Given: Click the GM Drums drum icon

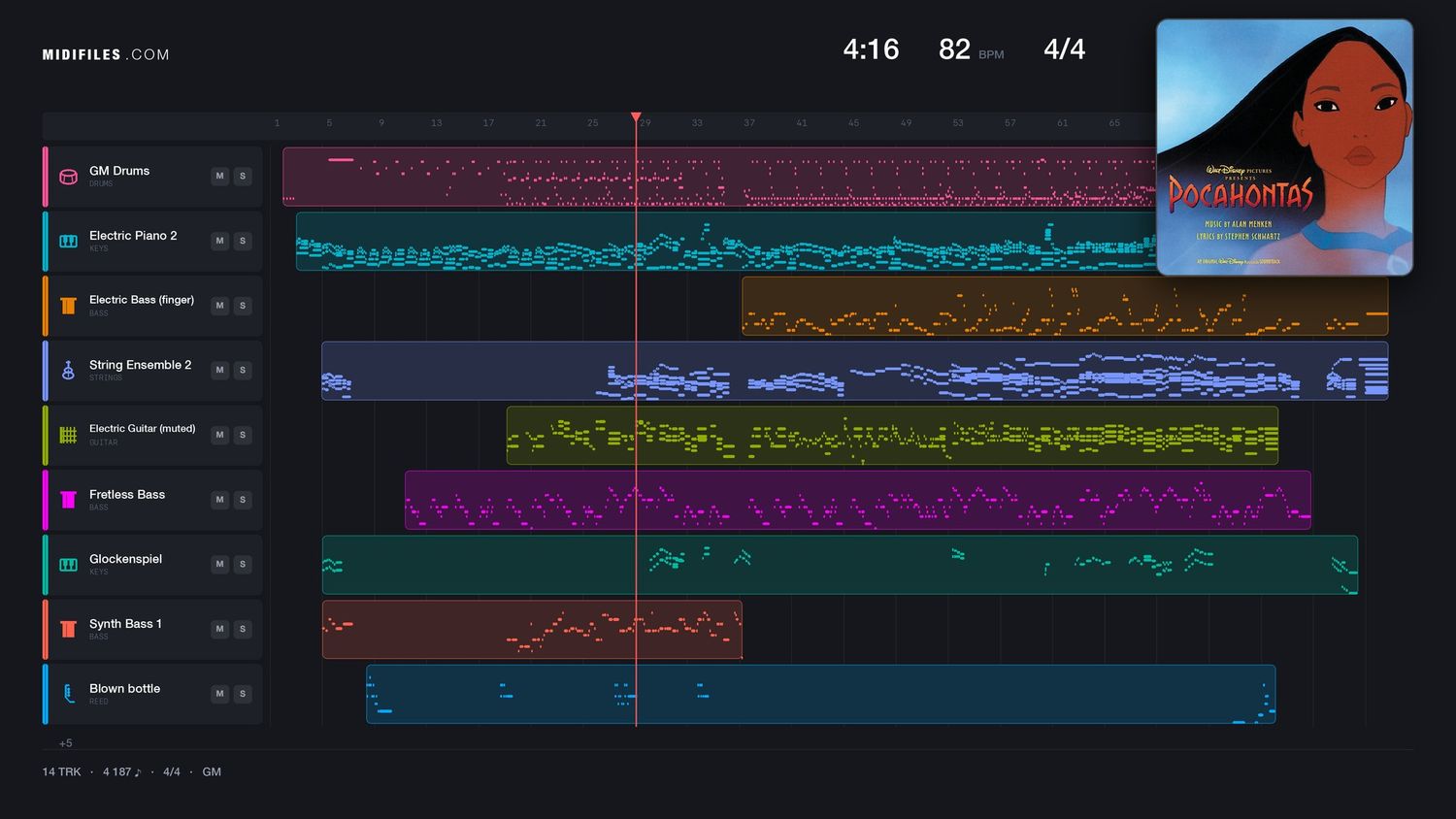Looking at the screenshot, I should [x=68, y=177].
